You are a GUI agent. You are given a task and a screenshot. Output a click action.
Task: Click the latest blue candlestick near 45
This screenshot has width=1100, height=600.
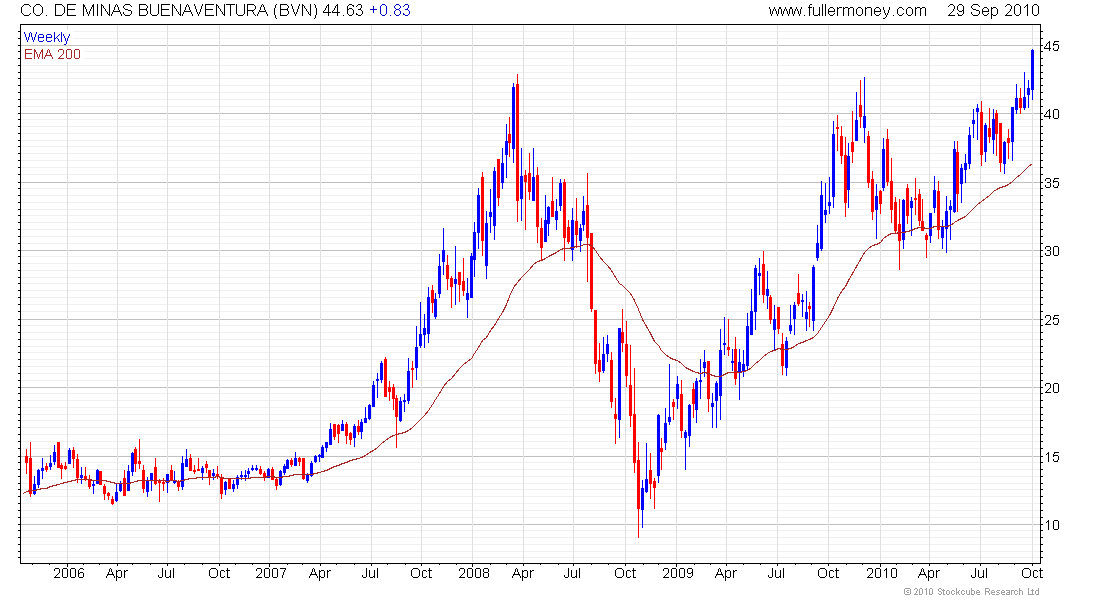(x=1032, y=69)
